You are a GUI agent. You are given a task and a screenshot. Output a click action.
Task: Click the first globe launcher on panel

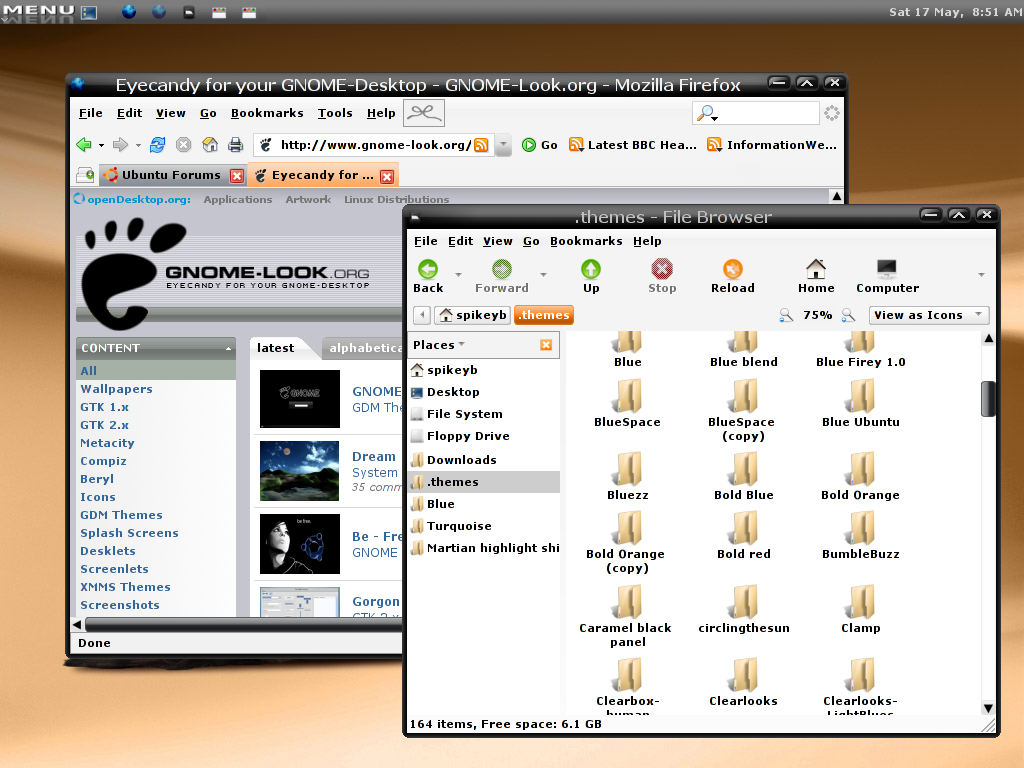click(x=129, y=11)
